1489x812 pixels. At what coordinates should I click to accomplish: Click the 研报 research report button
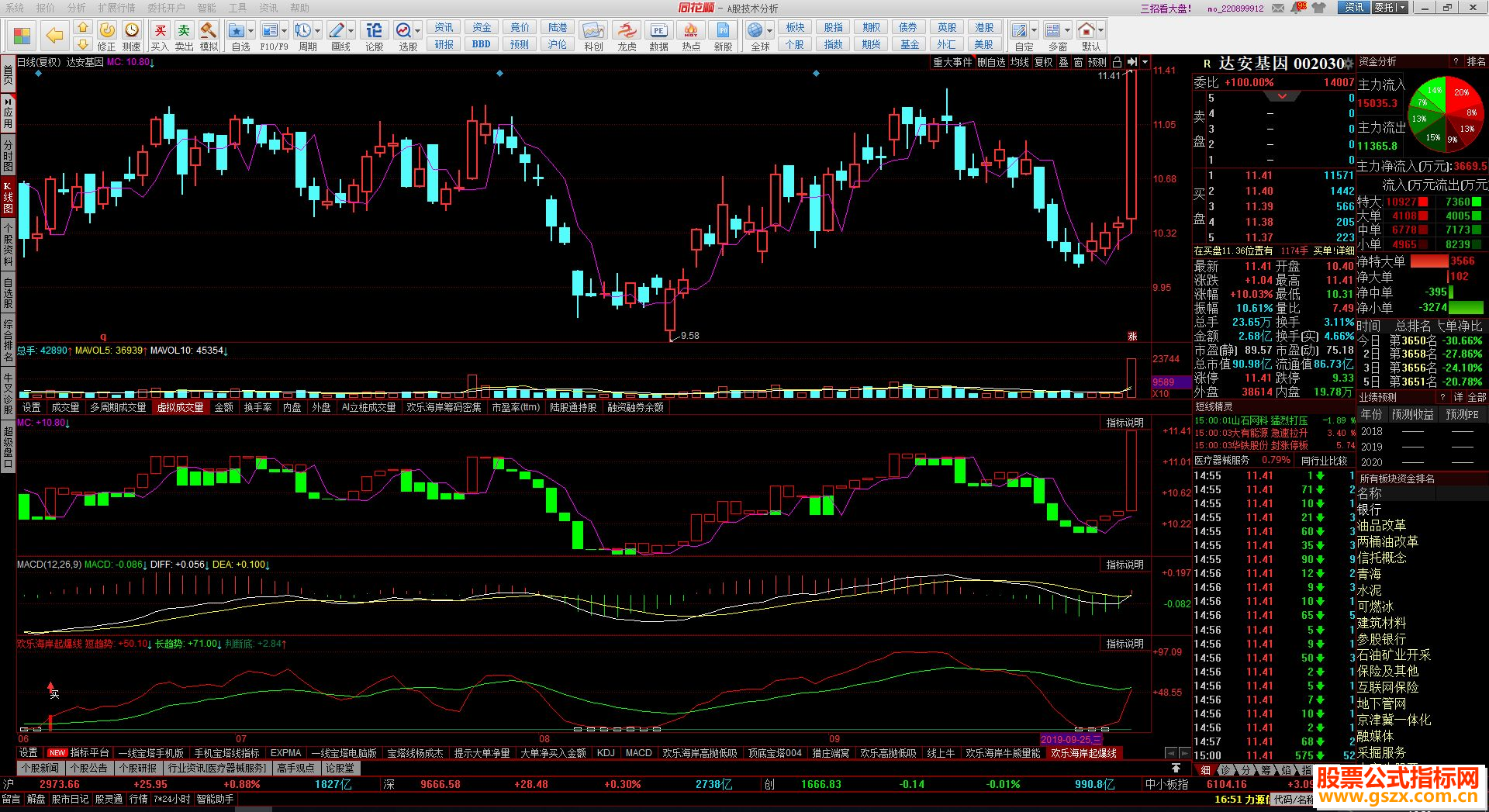[444, 44]
